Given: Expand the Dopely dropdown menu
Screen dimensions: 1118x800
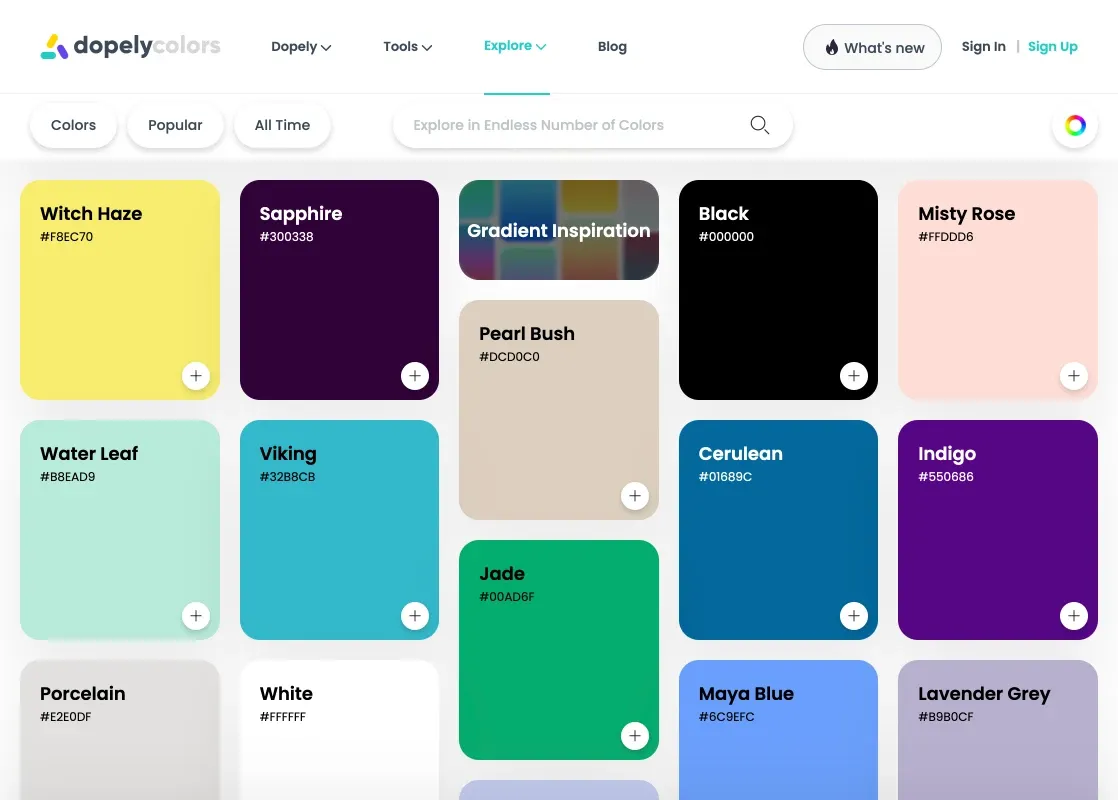Looking at the screenshot, I should 301,47.
